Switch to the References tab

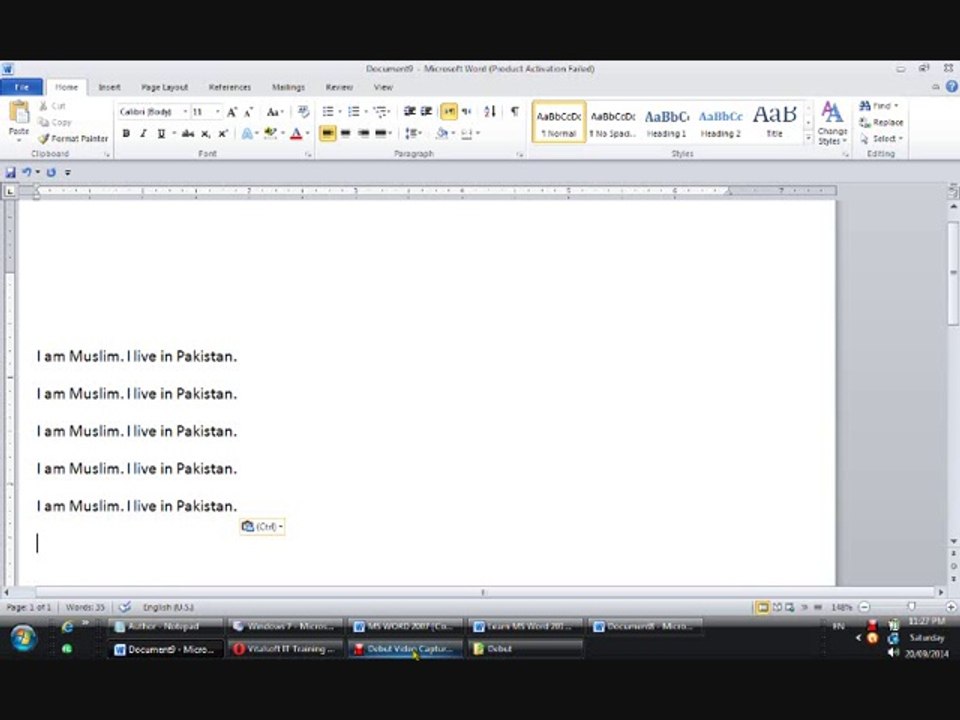point(230,88)
